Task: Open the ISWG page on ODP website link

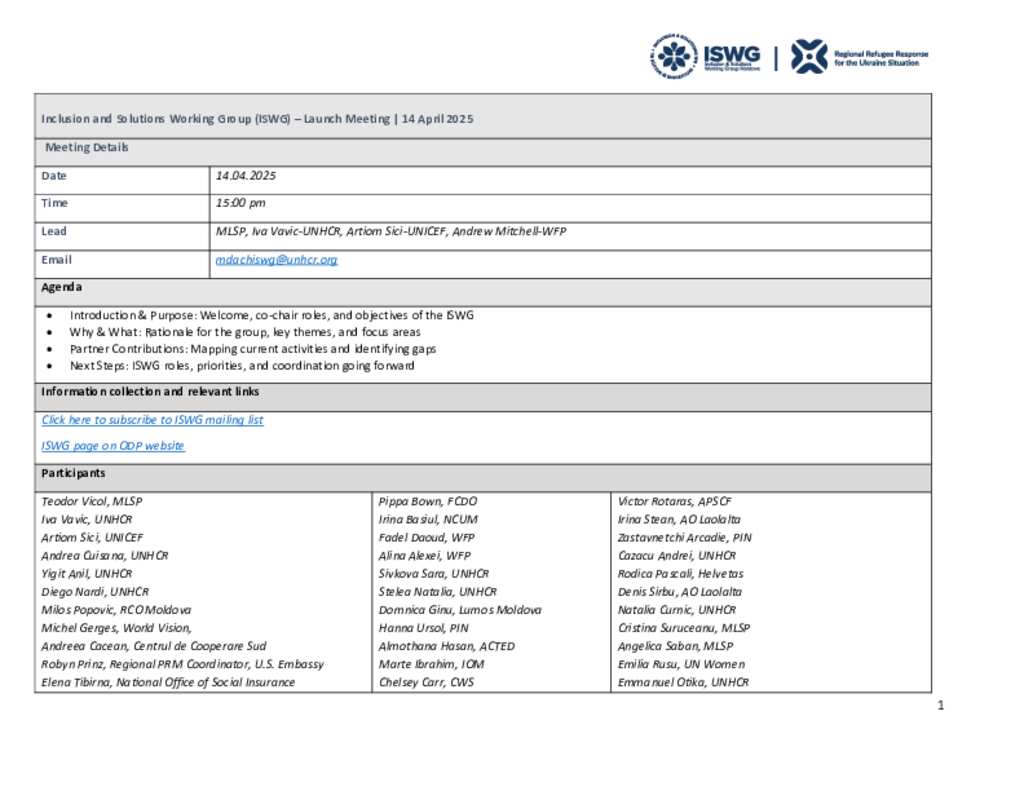Action: 113,446
